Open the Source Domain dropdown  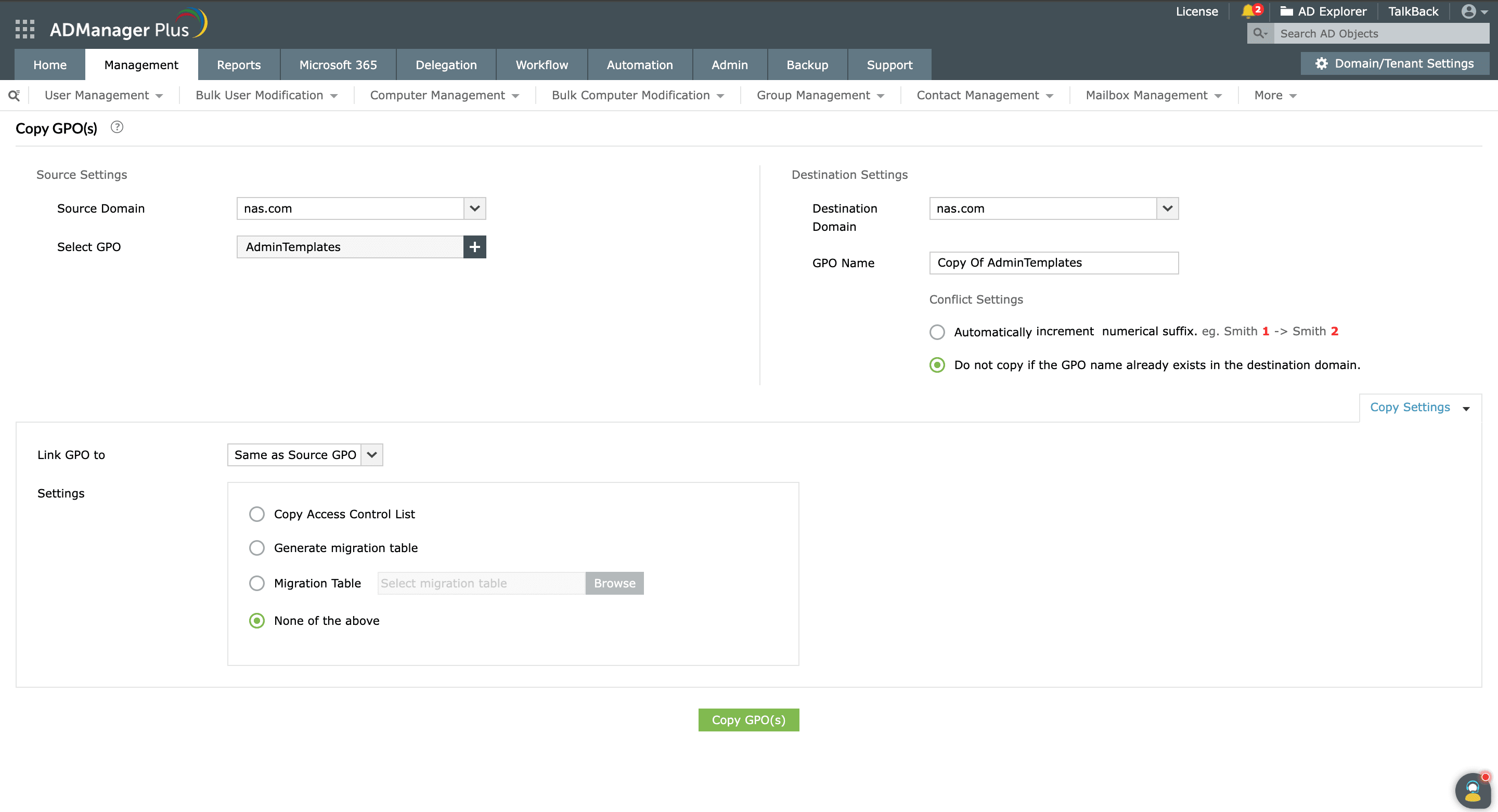point(474,208)
